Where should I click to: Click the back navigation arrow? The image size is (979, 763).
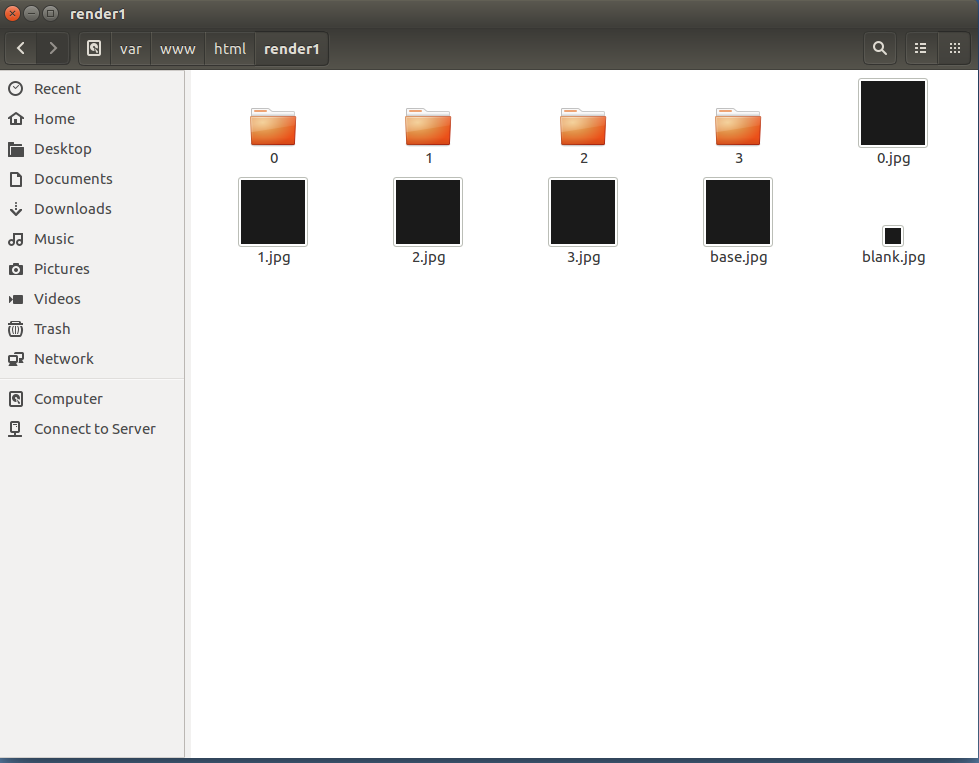[x=20, y=48]
